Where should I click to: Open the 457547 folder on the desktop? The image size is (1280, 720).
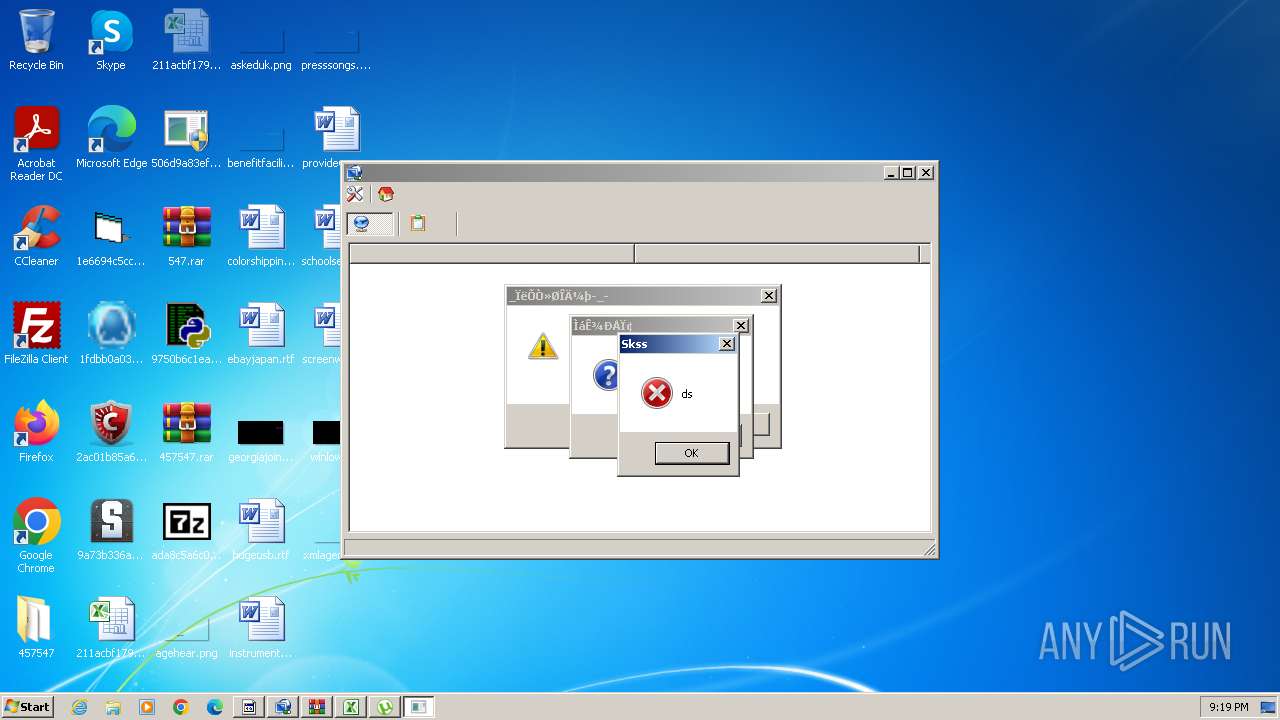pos(36,628)
